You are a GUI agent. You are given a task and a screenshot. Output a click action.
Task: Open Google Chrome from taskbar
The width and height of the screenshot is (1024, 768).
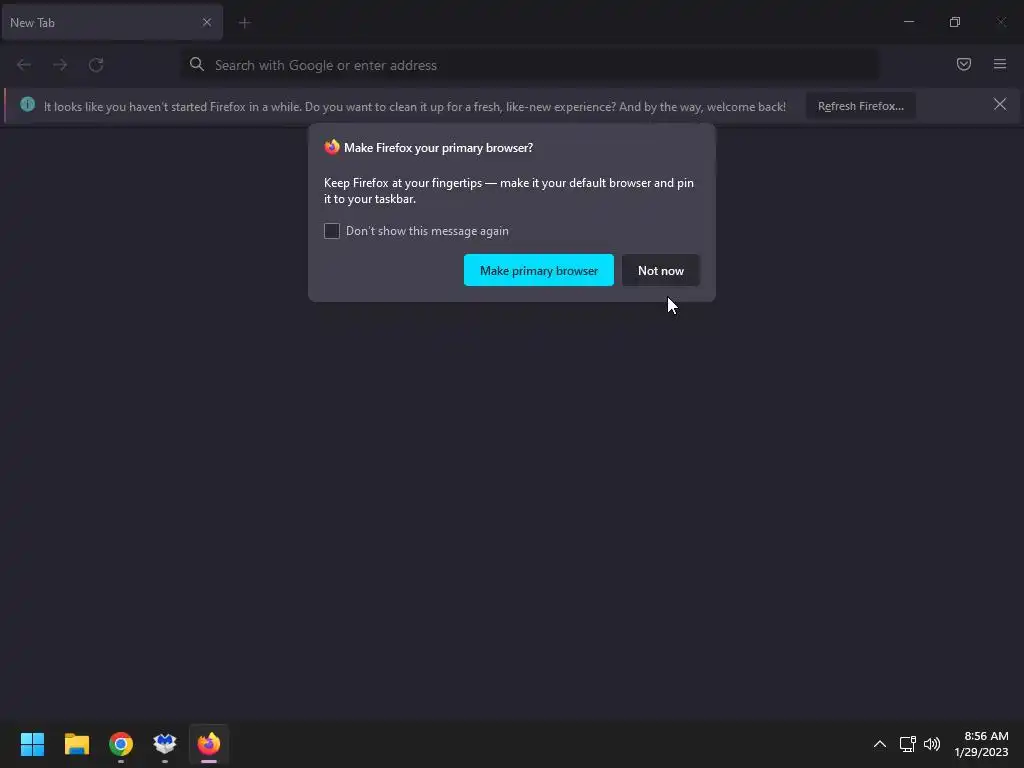(121, 744)
